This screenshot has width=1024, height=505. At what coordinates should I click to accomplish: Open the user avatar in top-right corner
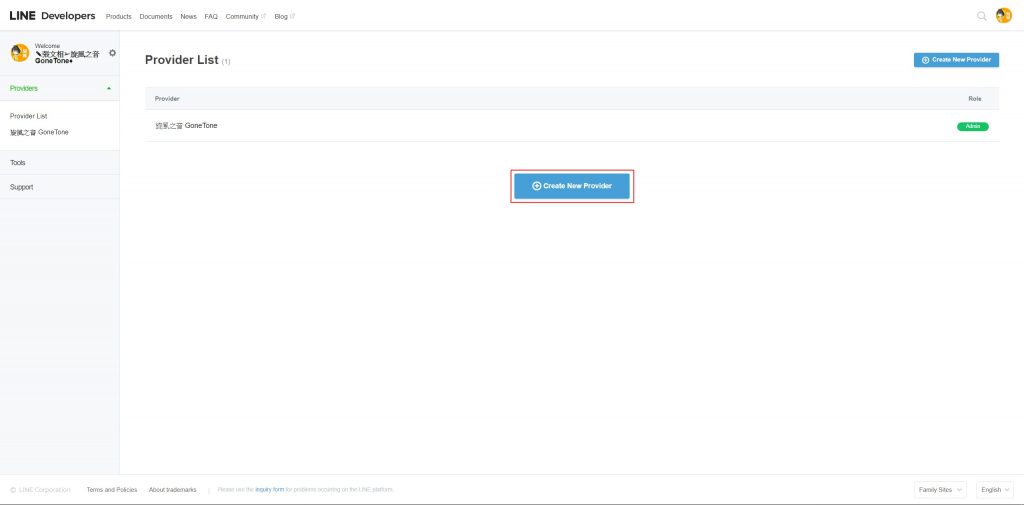pos(1004,16)
